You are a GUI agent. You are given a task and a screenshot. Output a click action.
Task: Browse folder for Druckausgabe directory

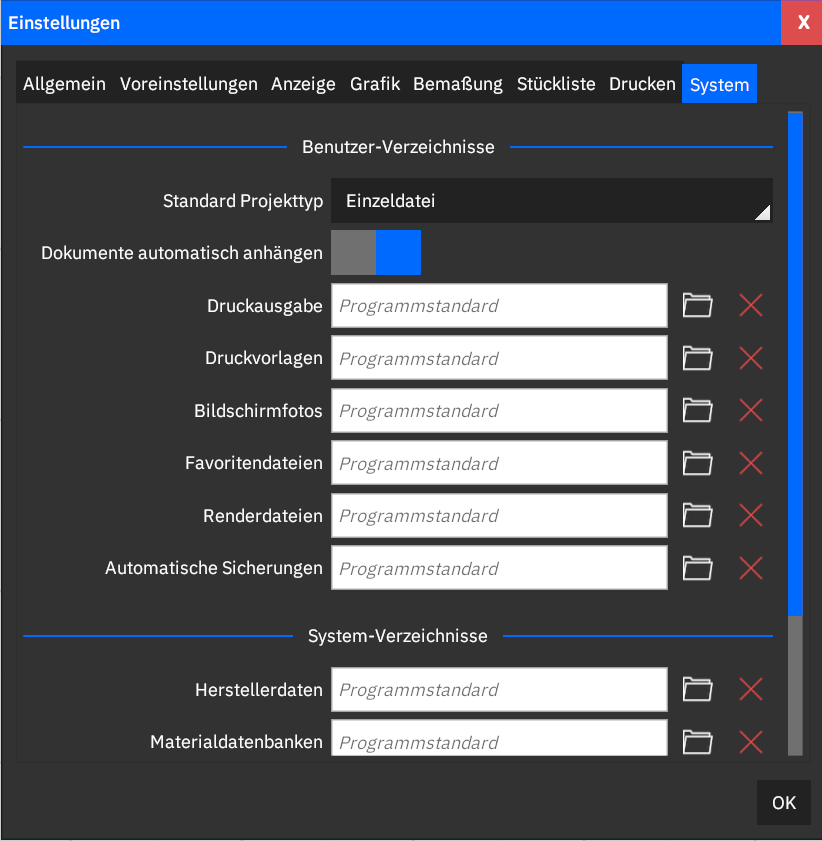pos(698,306)
